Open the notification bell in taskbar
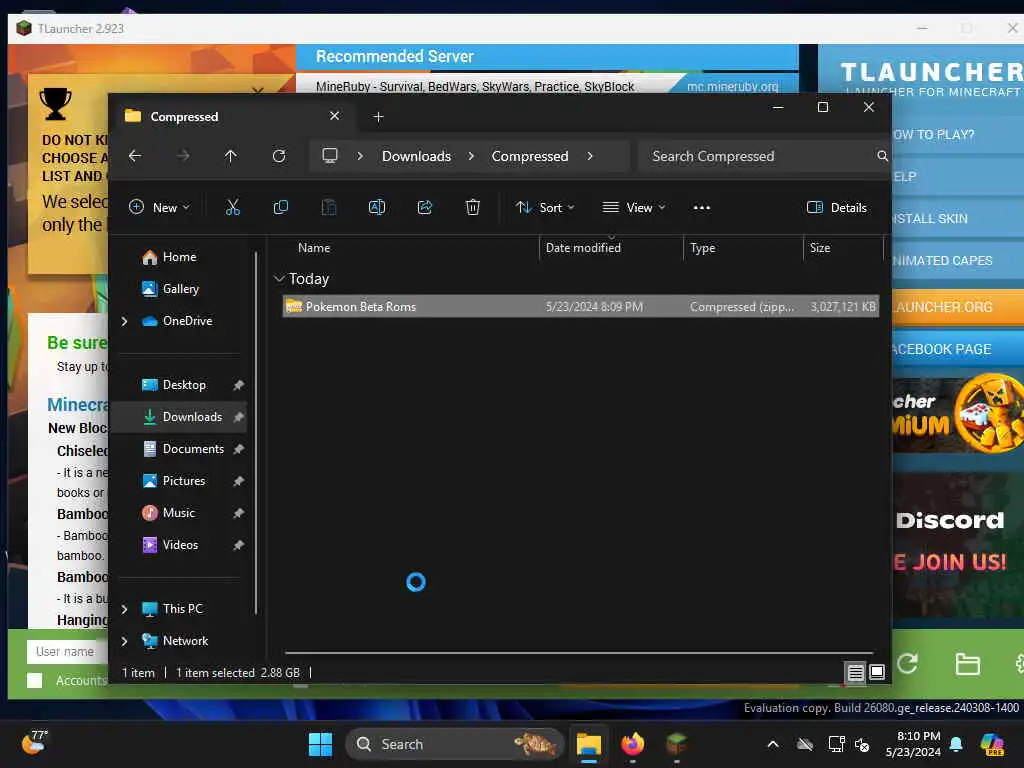The width and height of the screenshot is (1024, 768). tap(956, 744)
